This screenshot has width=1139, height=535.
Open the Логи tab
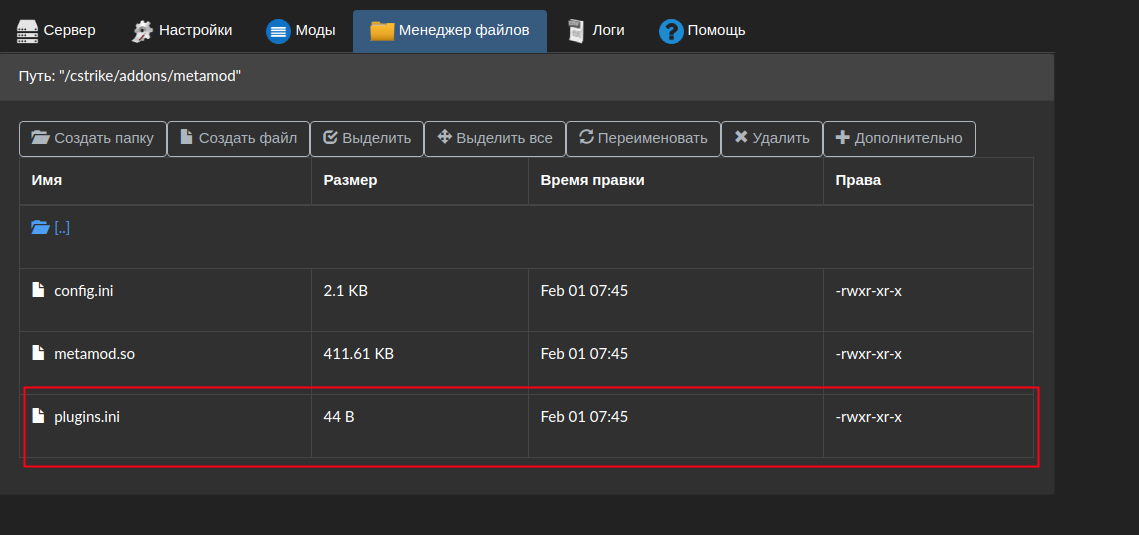pos(596,31)
